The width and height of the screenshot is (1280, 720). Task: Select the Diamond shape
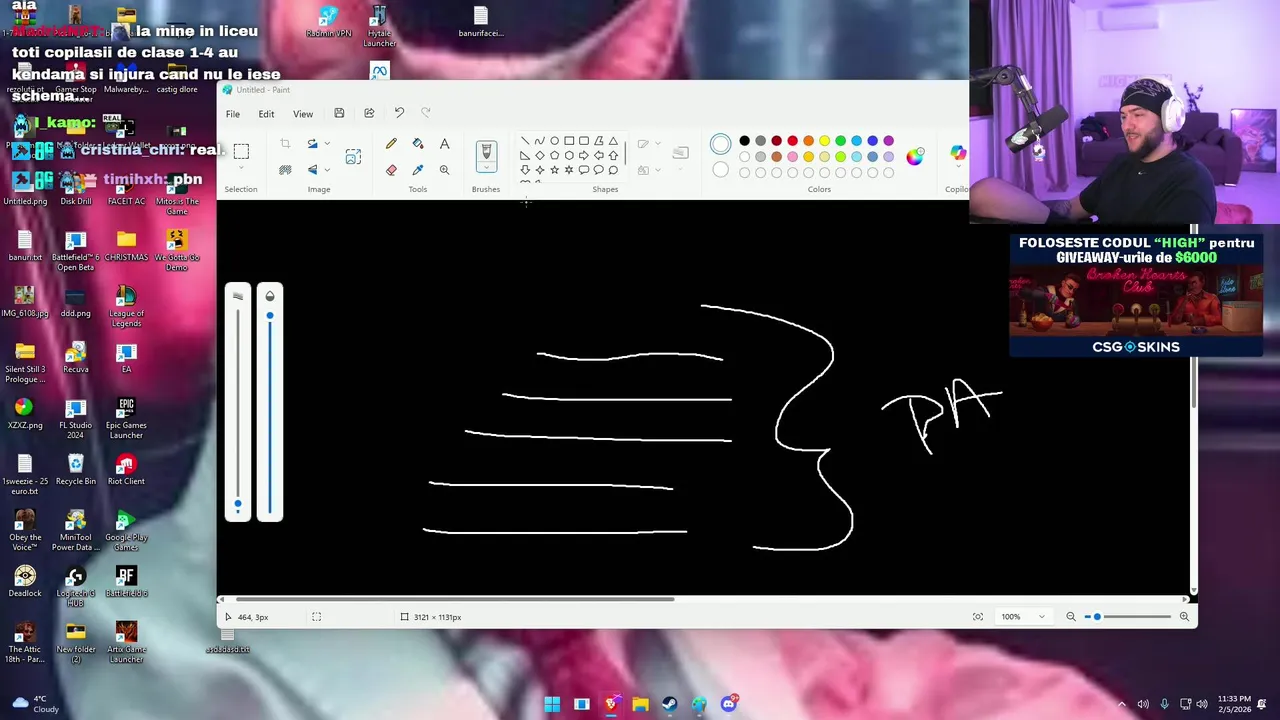pyautogui.click(x=540, y=155)
